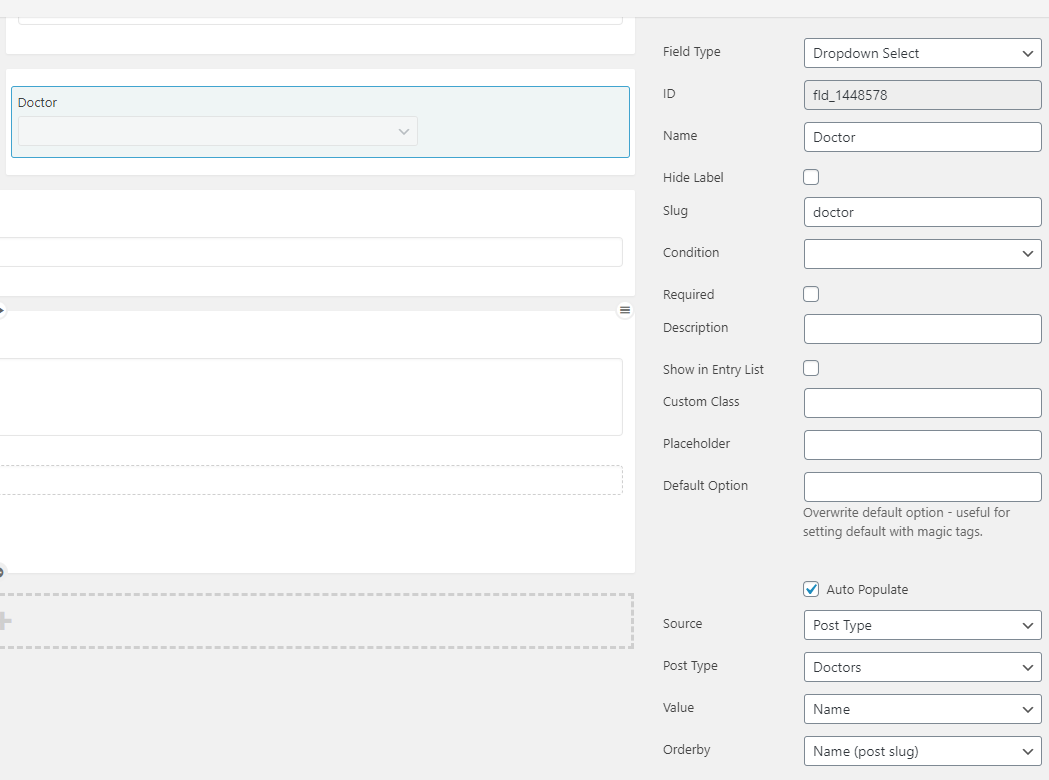Expand the Condition dropdown
This screenshot has height=780, width=1049.
point(922,254)
